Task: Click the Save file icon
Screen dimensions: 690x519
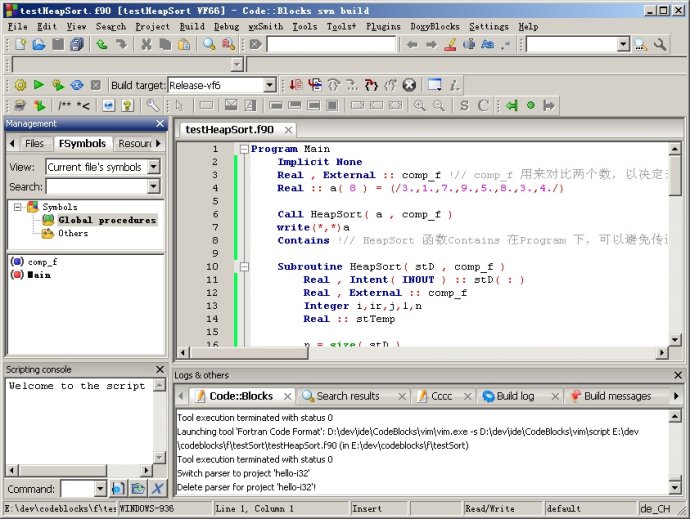Action: (x=58, y=45)
